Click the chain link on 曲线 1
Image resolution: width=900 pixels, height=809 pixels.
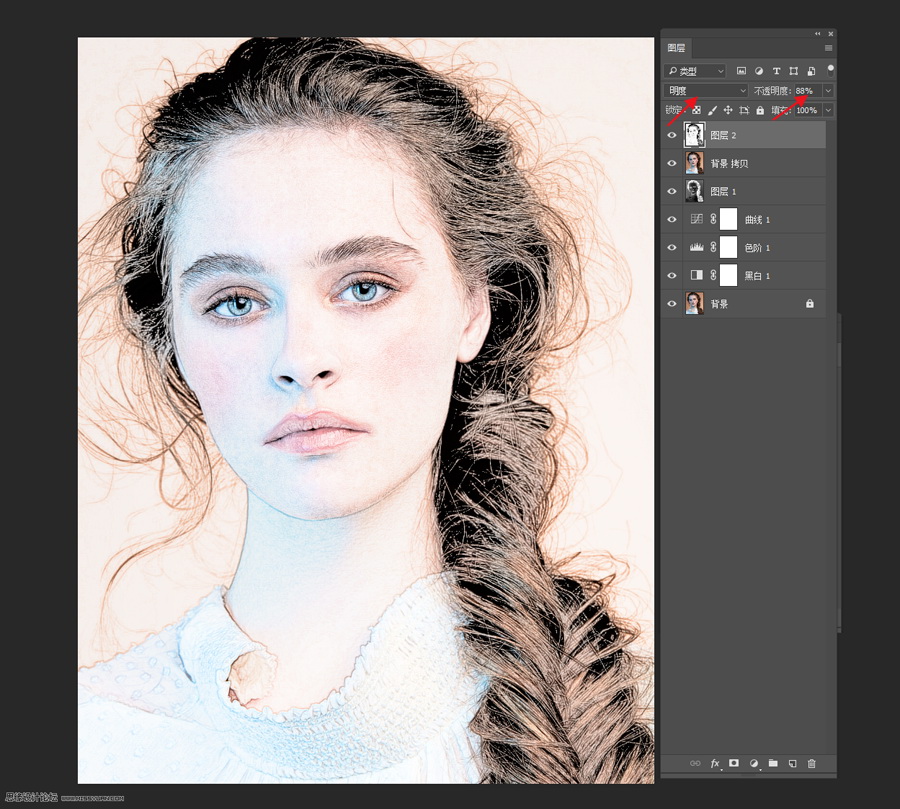(x=713, y=219)
